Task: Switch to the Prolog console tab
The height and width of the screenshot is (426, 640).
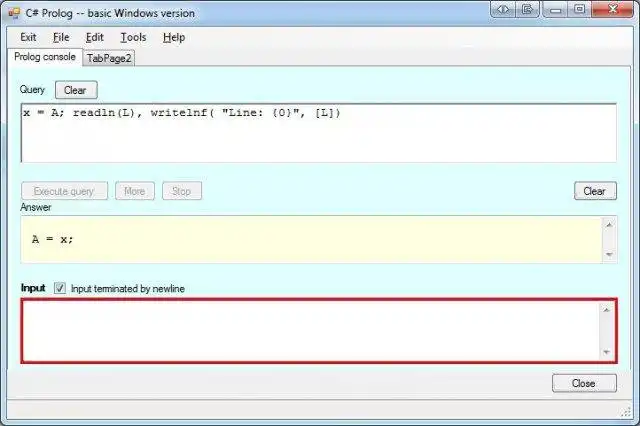Action: pos(45,57)
